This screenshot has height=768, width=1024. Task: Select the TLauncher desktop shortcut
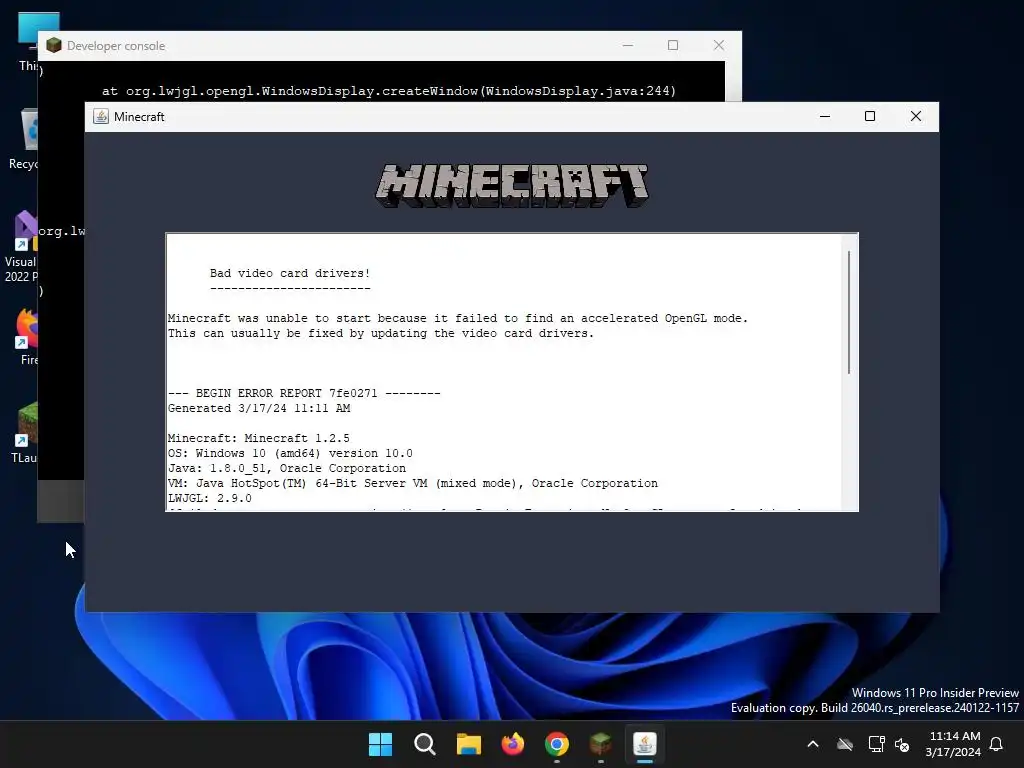tap(25, 433)
